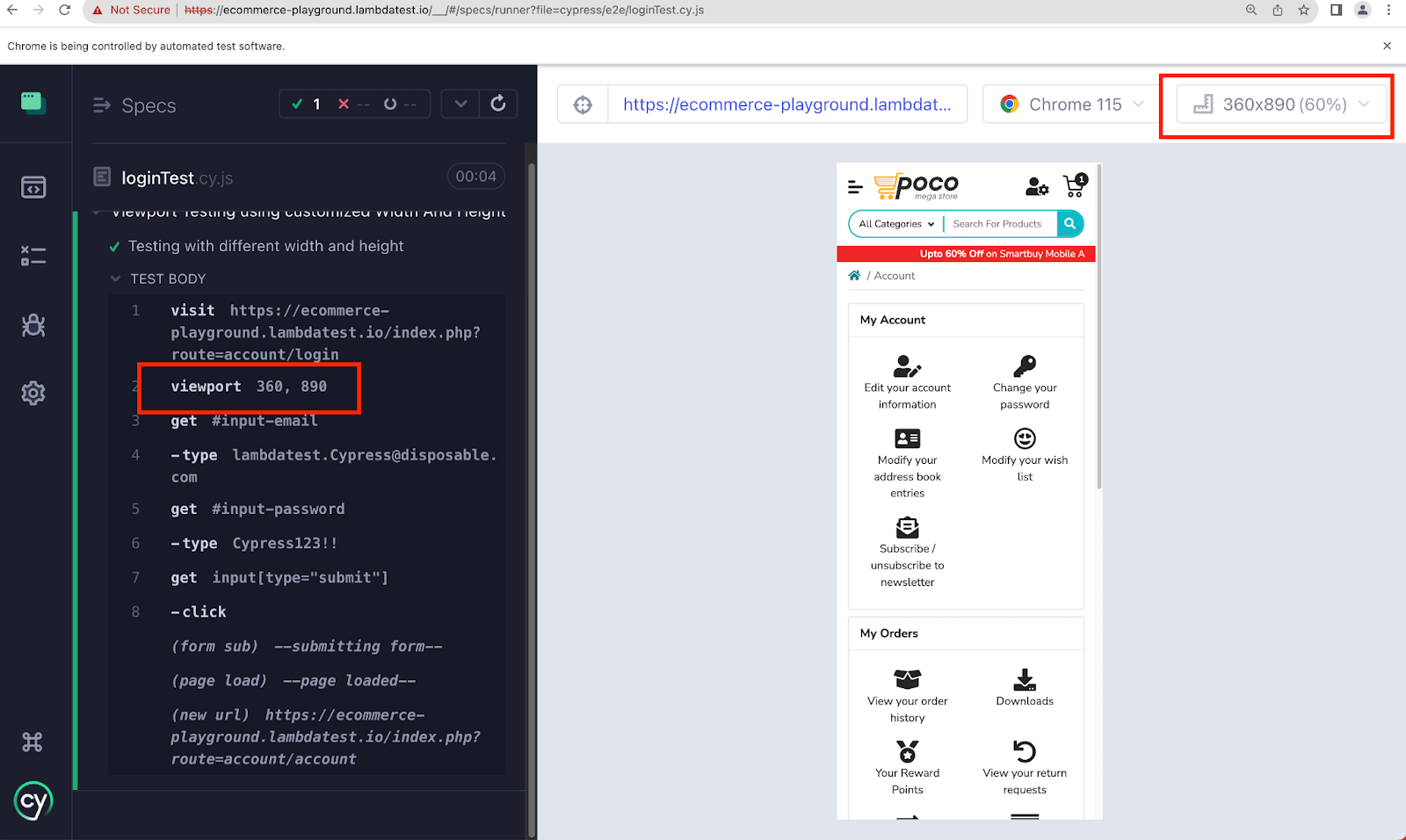Open the POCO shopping cart icon

tap(1074, 185)
